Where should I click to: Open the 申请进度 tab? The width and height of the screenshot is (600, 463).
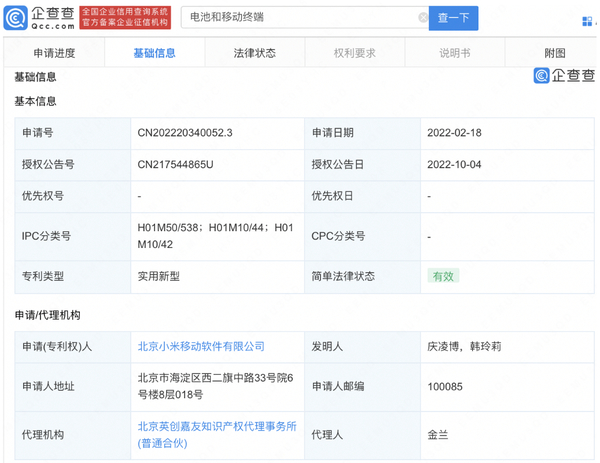[x=54, y=53]
